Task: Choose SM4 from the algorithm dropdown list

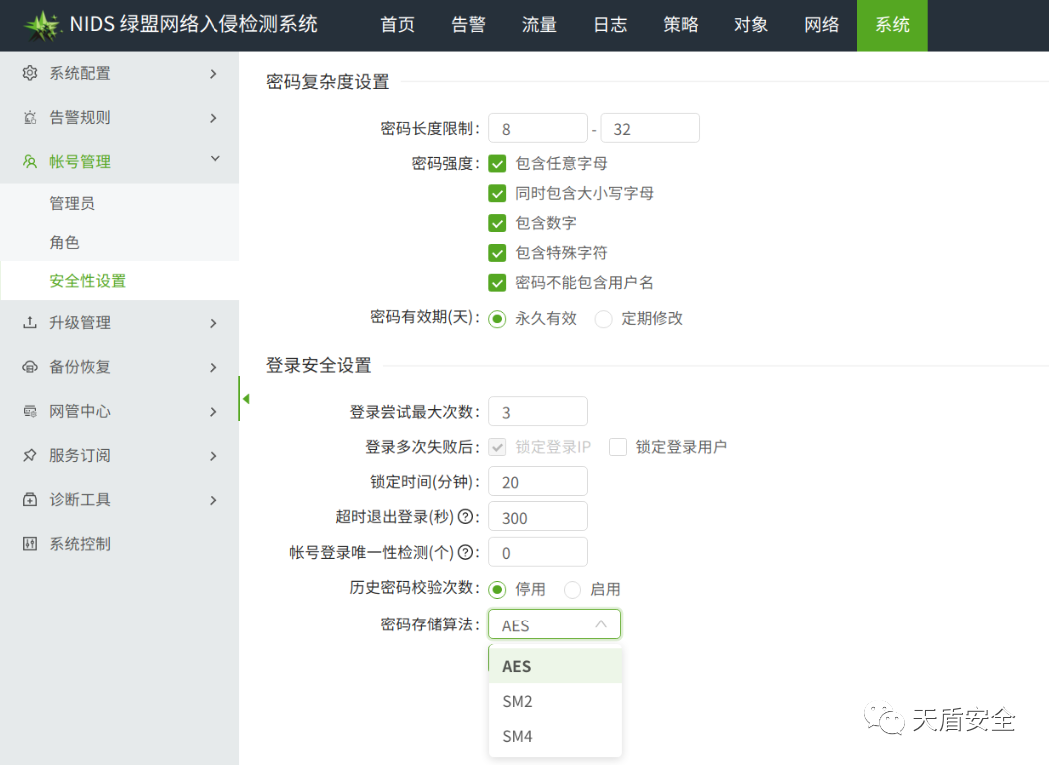Action: (518, 737)
